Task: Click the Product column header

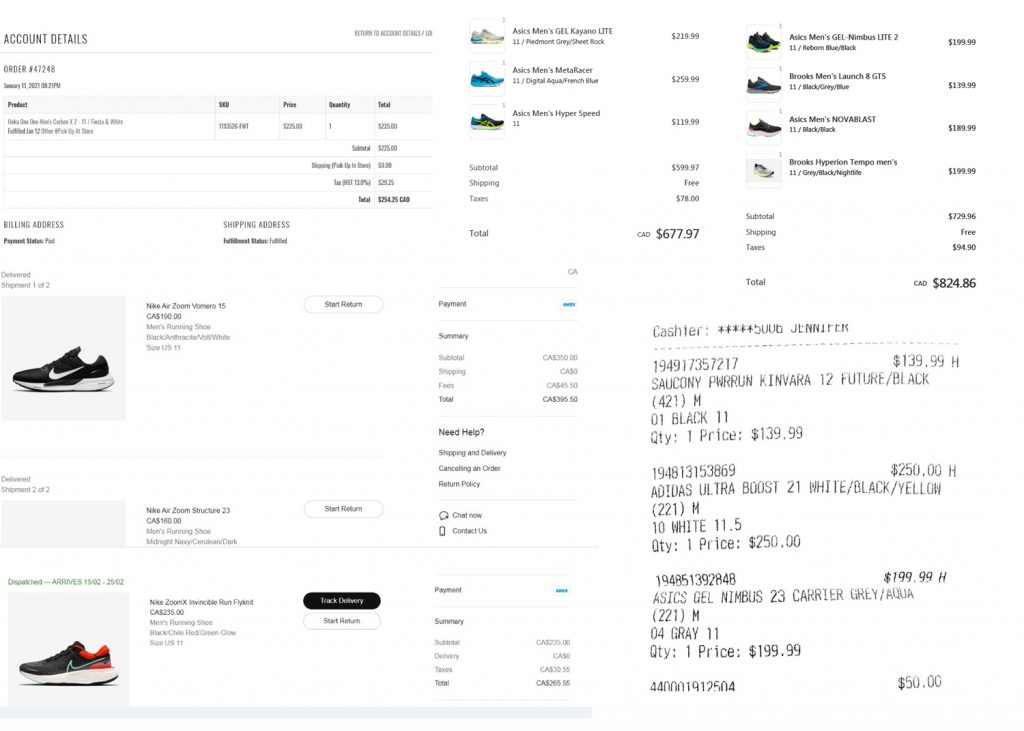Action: click(18, 105)
